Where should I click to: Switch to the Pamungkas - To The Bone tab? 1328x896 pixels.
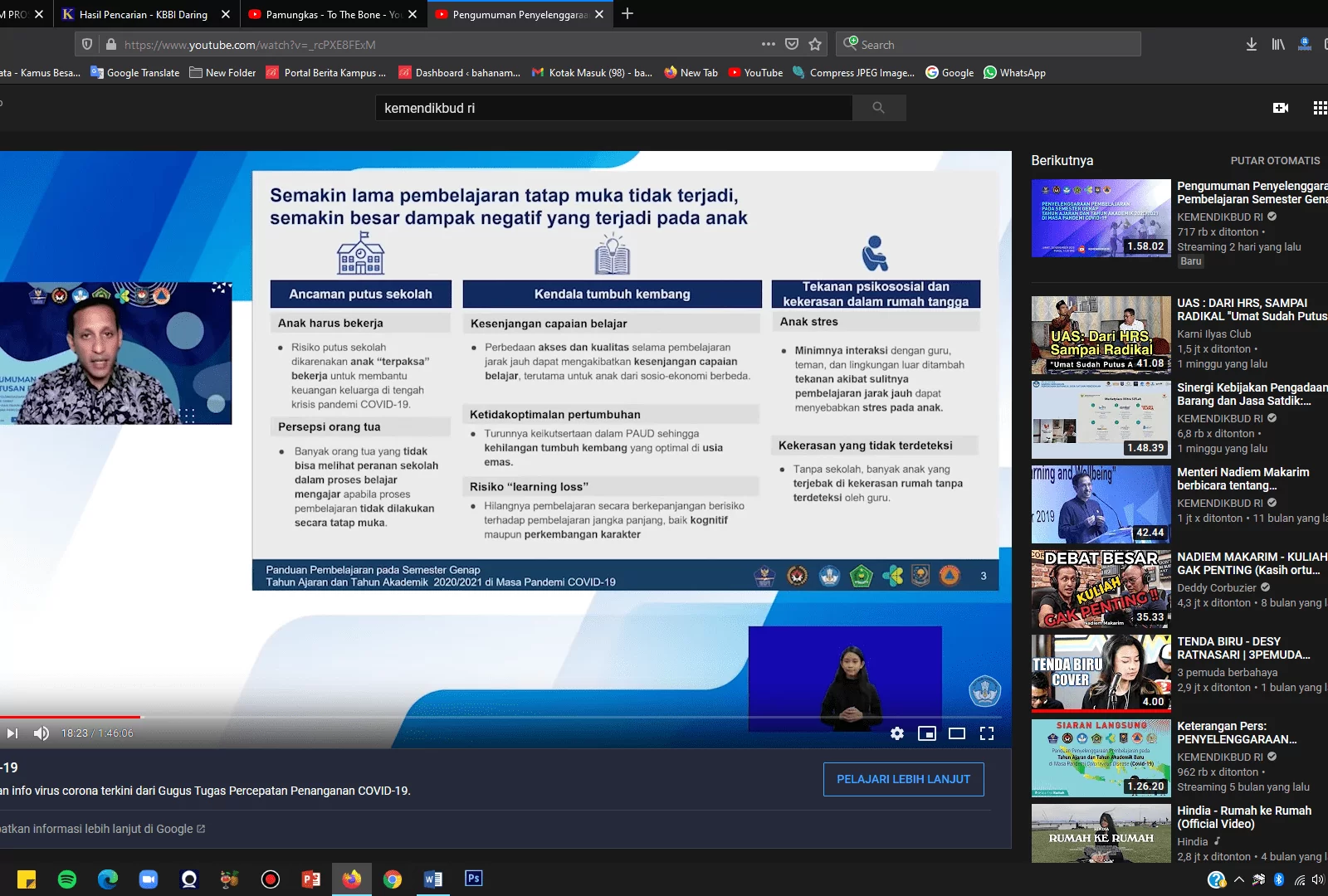(x=334, y=14)
